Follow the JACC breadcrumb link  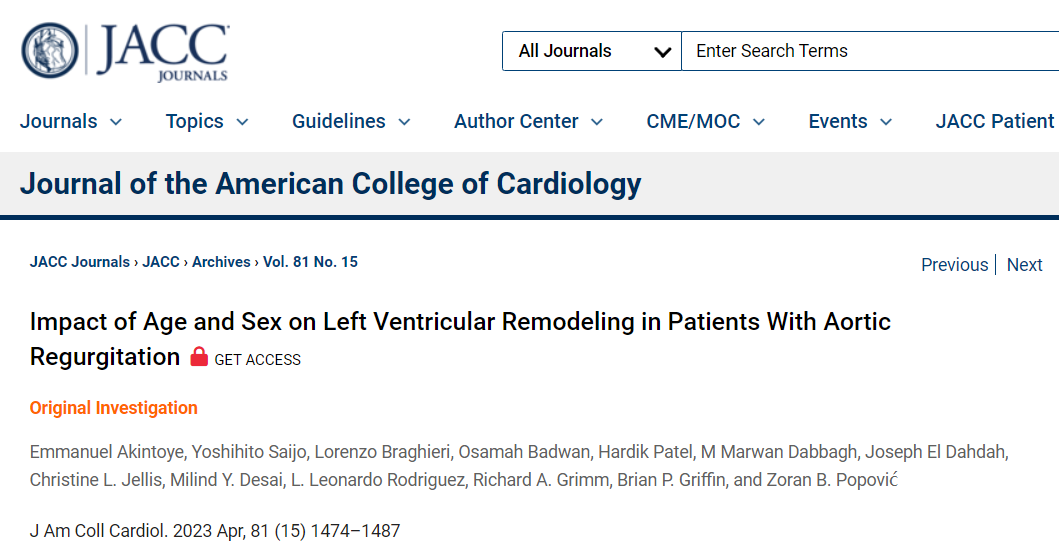pyautogui.click(x=161, y=262)
